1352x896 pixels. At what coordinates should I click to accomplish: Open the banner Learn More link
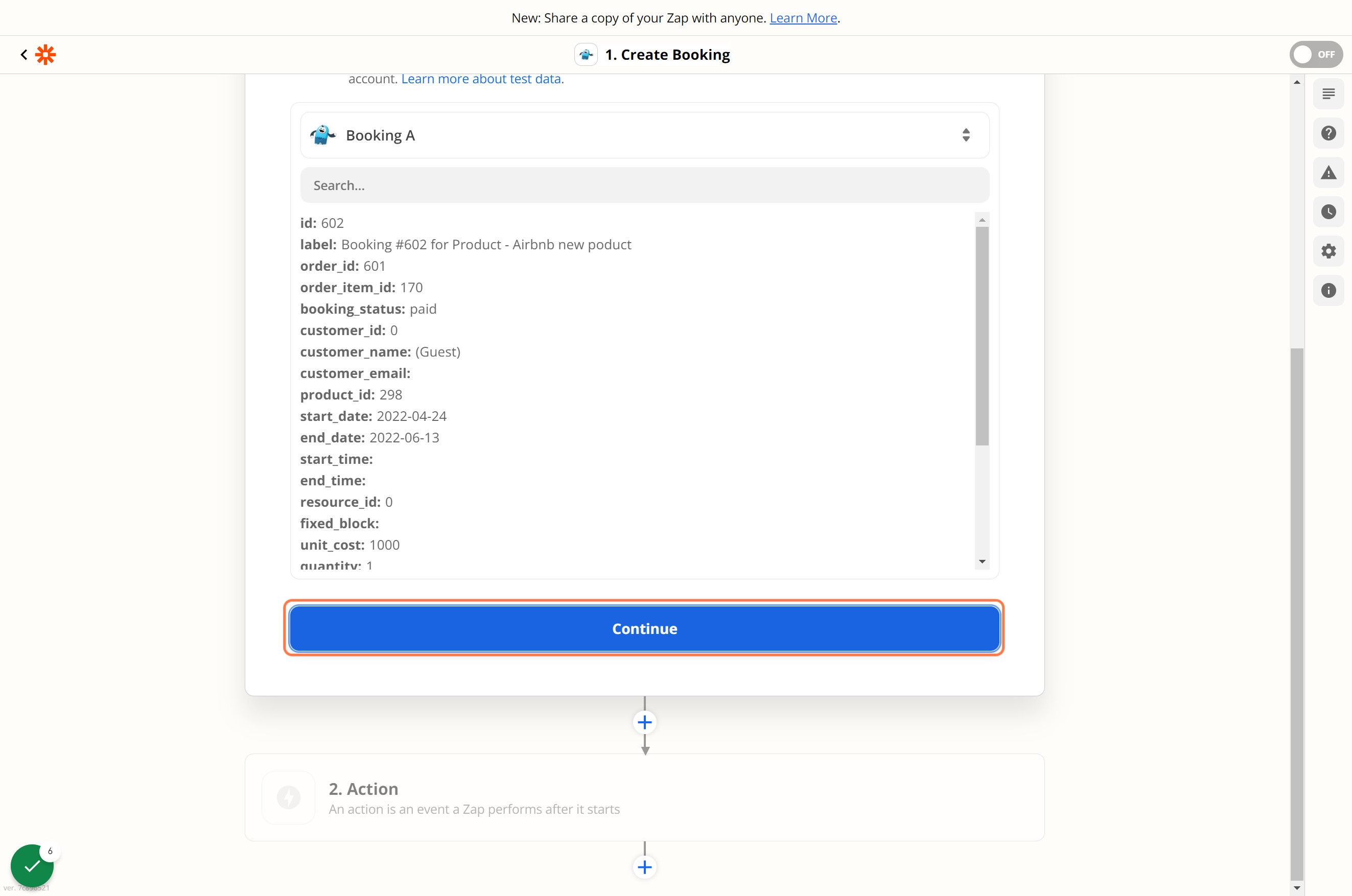(803, 18)
